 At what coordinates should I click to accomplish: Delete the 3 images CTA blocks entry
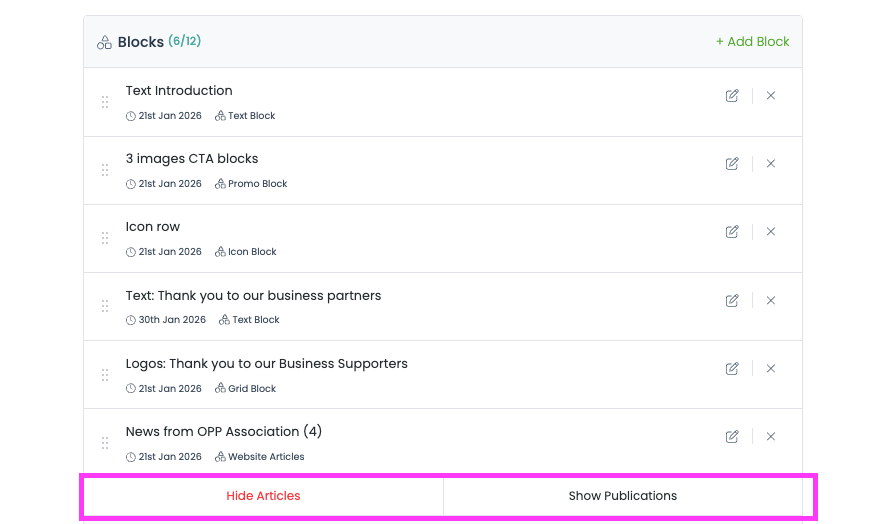771,164
